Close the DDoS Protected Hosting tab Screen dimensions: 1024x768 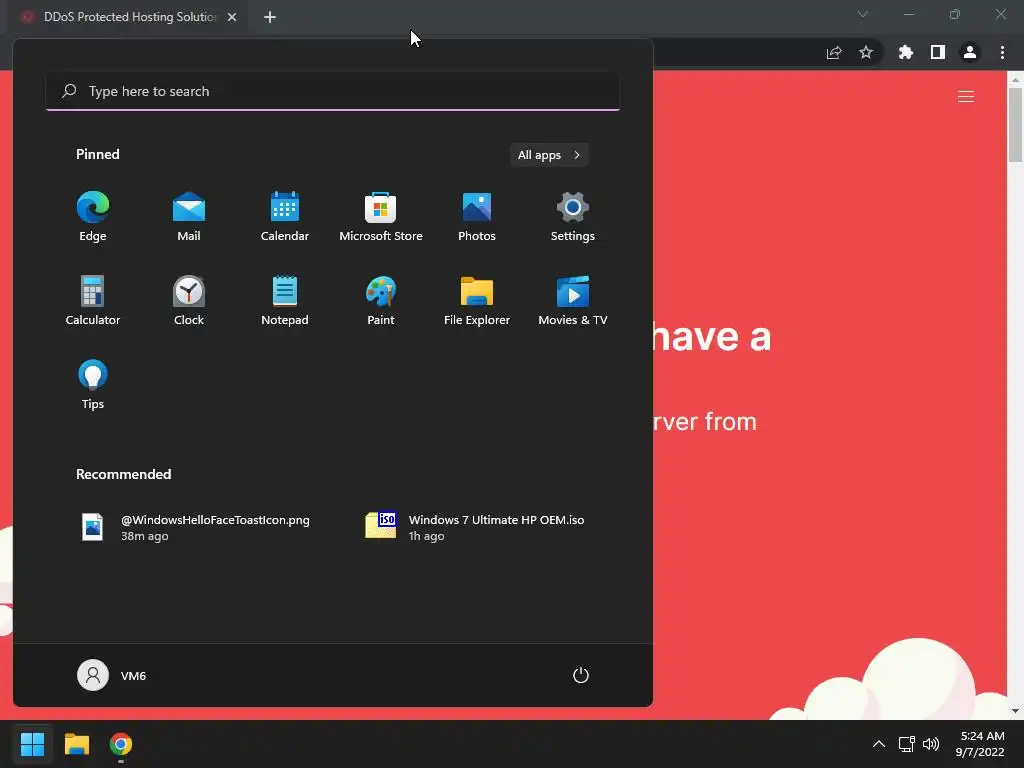coord(232,17)
